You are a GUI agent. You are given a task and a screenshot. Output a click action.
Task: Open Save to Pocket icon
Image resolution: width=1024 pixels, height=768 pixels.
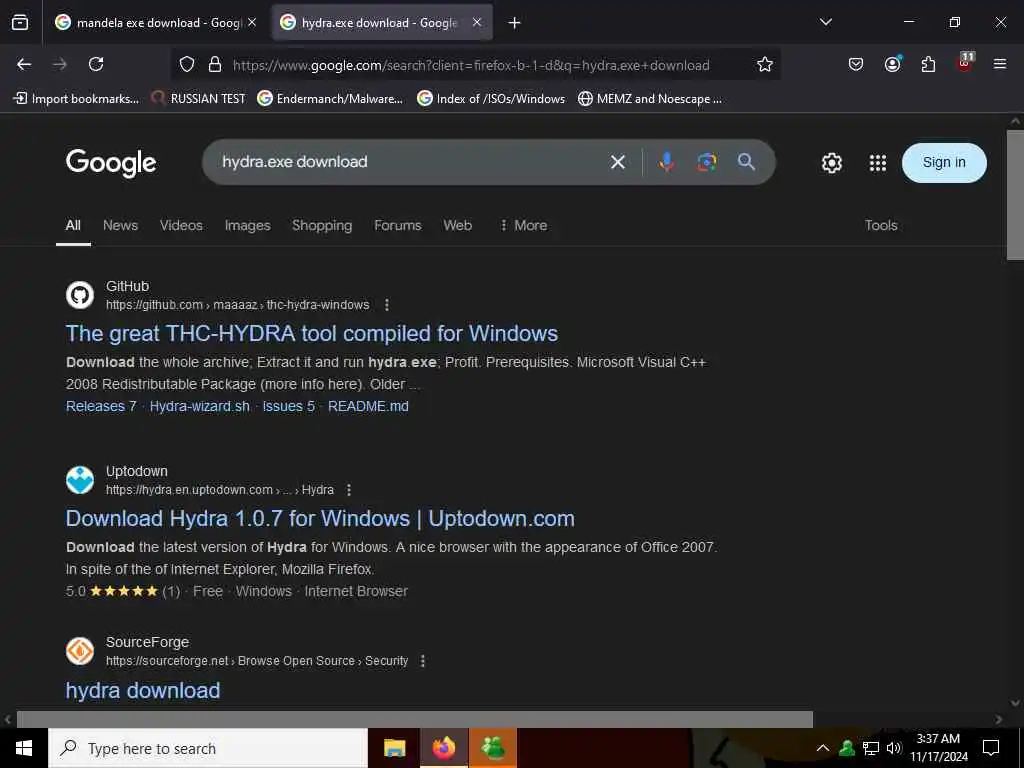pyautogui.click(x=856, y=64)
